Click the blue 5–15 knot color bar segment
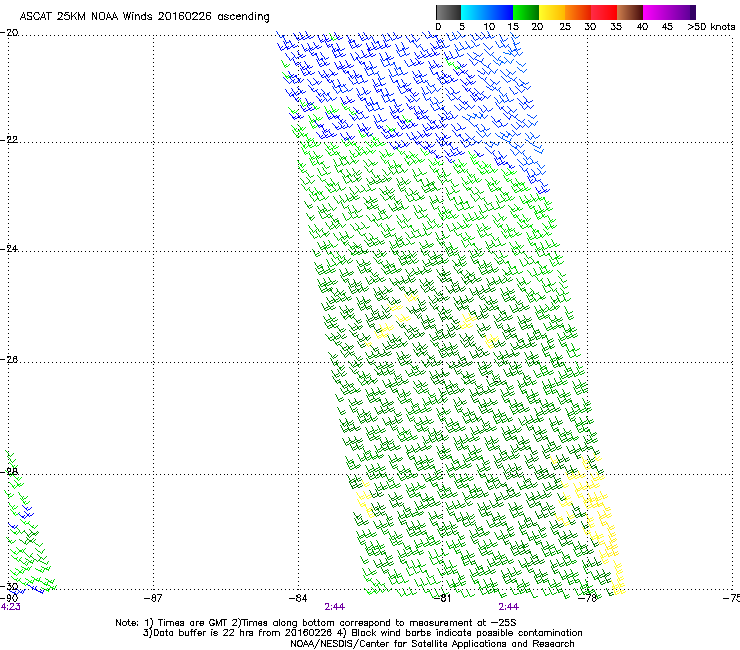The height and width of the screenshot is (650, 740). coord(487,12)
